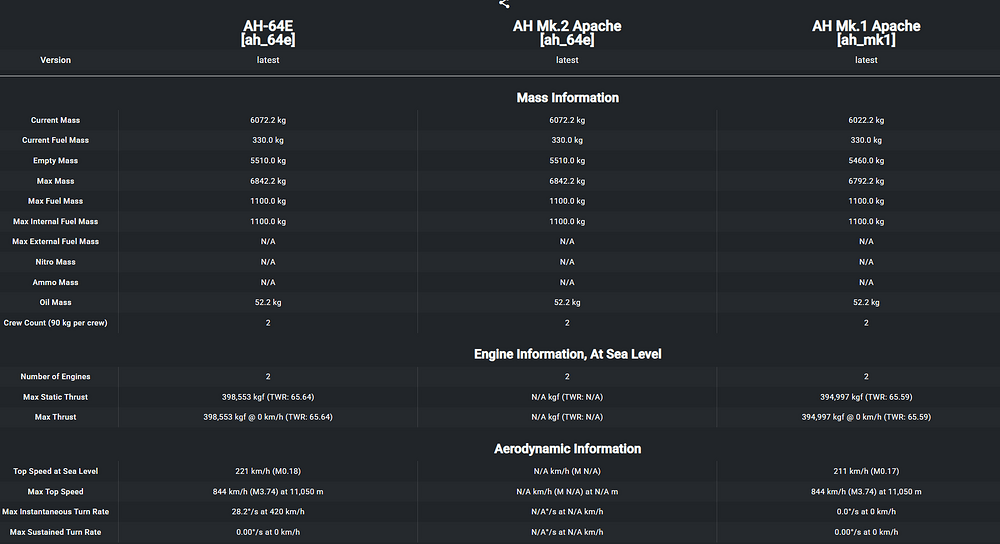This screenshot has width=1000, height=544.
Task: Click the AH Mk.1 top speed 211 km/h value
Action: [866, 471]
